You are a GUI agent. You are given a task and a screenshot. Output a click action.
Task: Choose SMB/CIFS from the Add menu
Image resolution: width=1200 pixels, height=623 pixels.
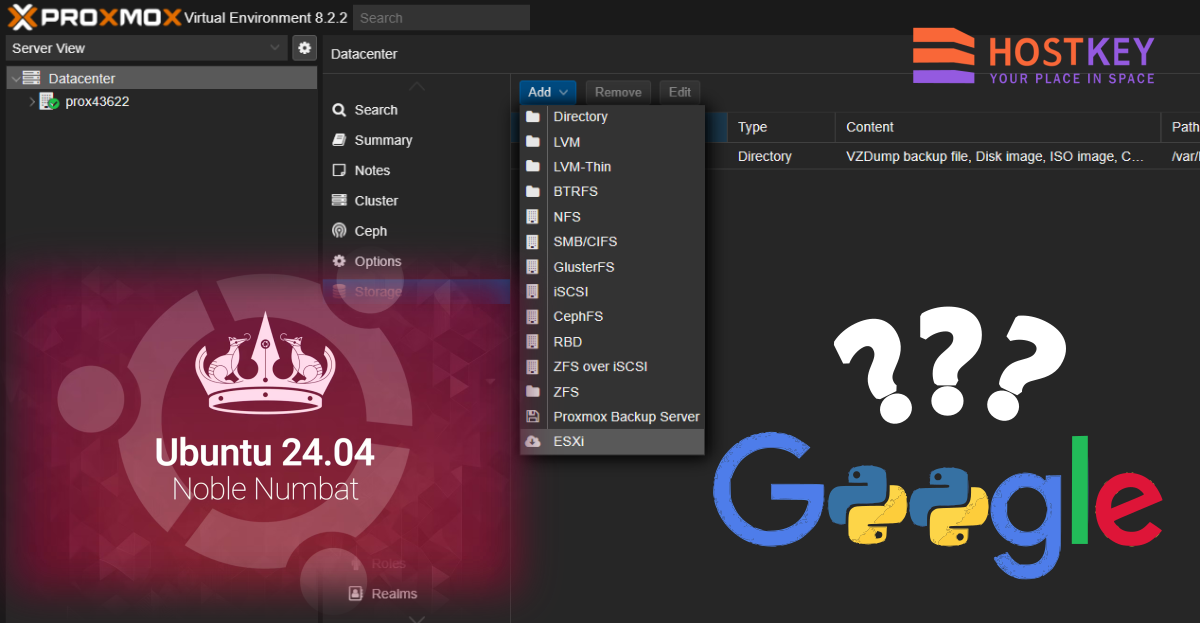(612, 242)
